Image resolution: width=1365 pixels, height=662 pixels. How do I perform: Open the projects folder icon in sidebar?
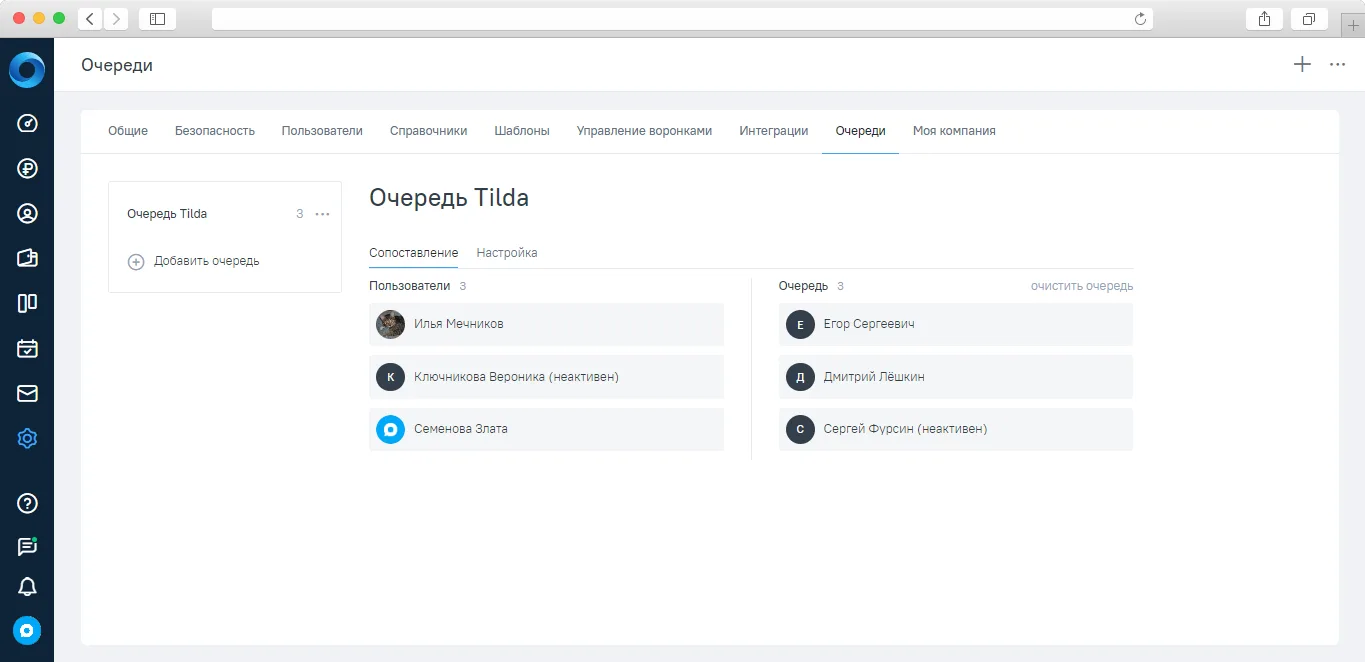pos(27,258)
